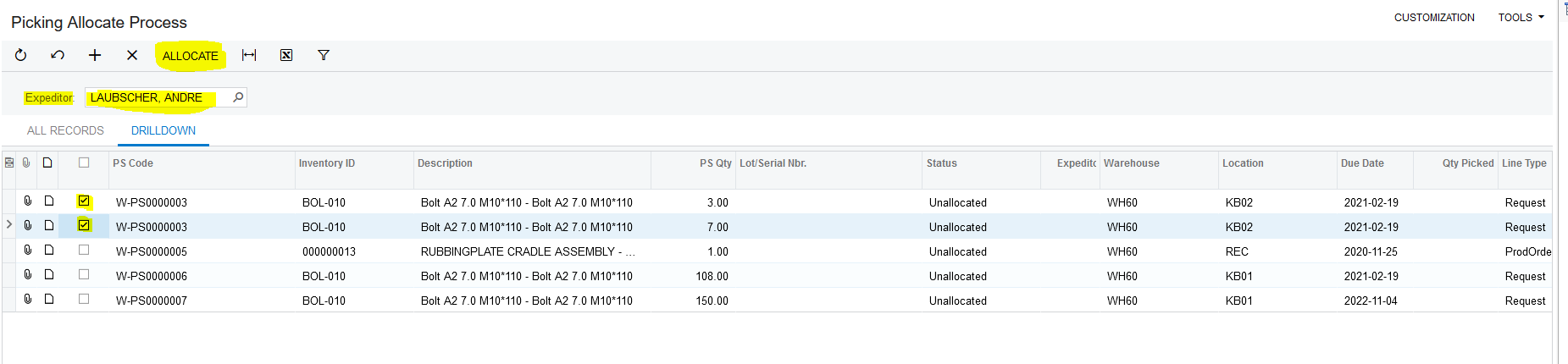The image size is (1568, 364).
Task: Open the CUSTOMIZATION menu link
Action: 1434,17
